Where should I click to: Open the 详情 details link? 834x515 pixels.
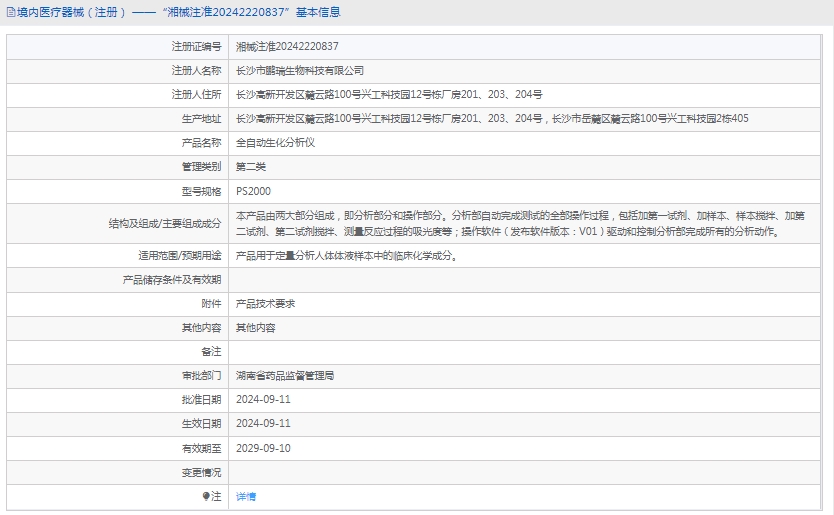[x=246, y=496]
